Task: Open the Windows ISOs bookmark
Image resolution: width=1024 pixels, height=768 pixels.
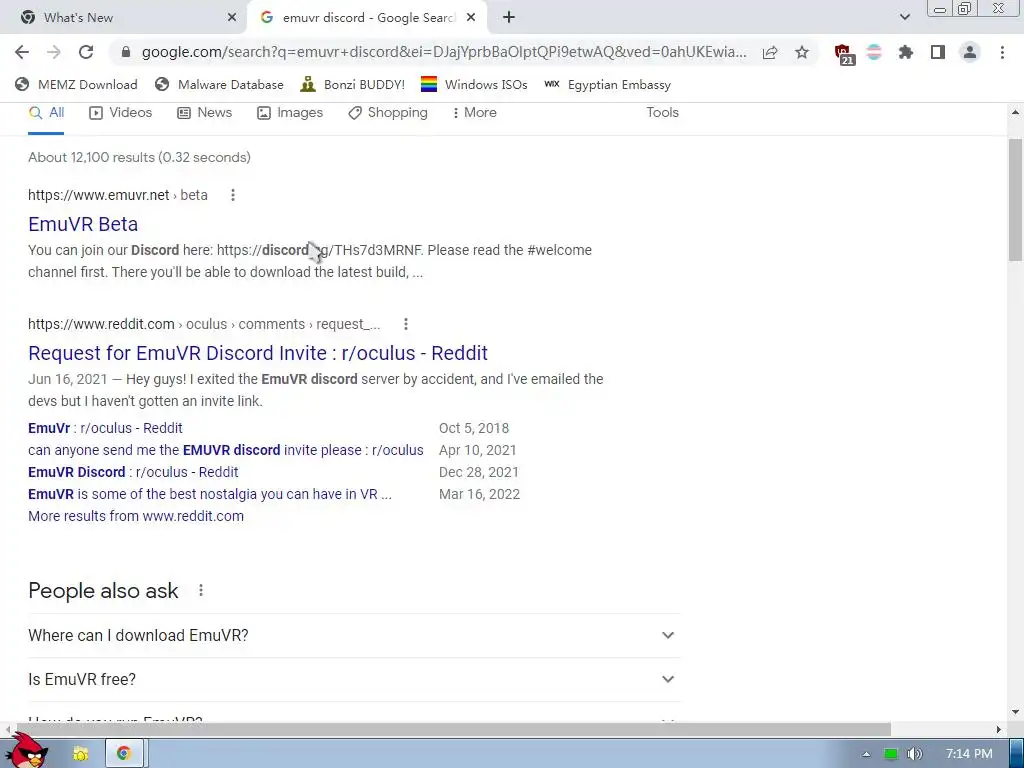Action: click(x=474, y=84)
